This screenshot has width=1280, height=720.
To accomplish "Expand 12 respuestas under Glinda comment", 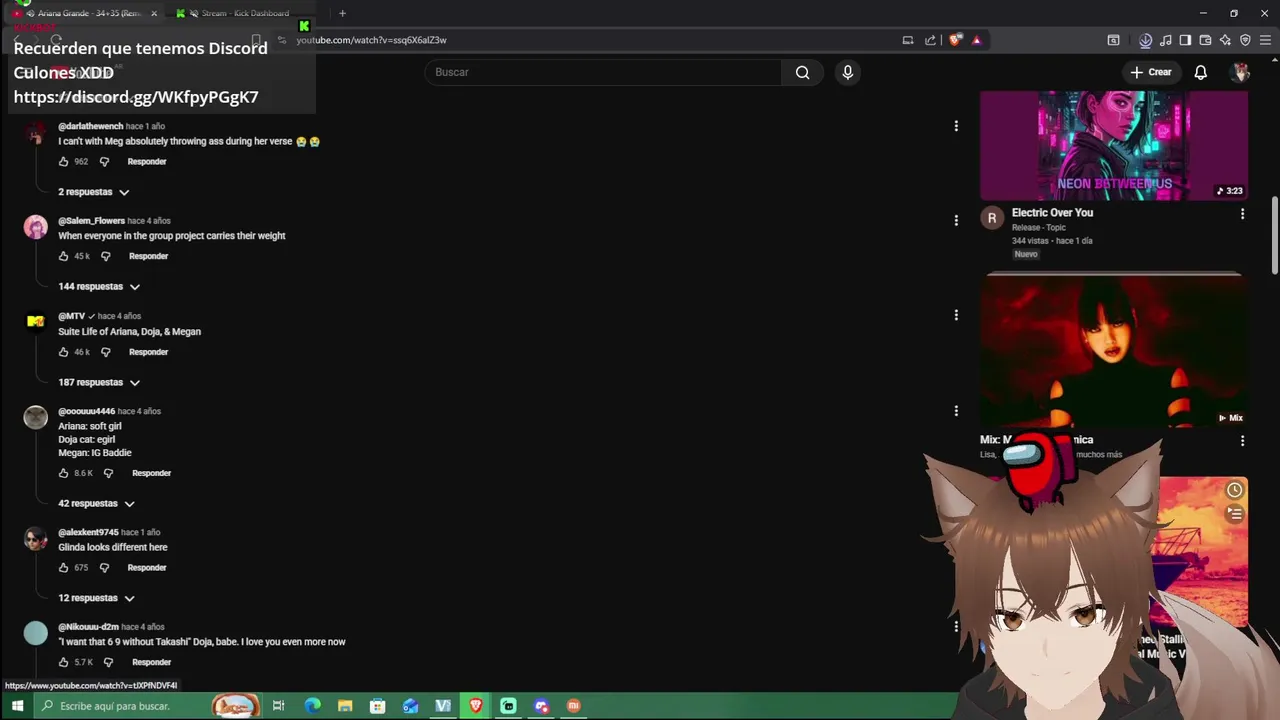I will coord(96,598).
